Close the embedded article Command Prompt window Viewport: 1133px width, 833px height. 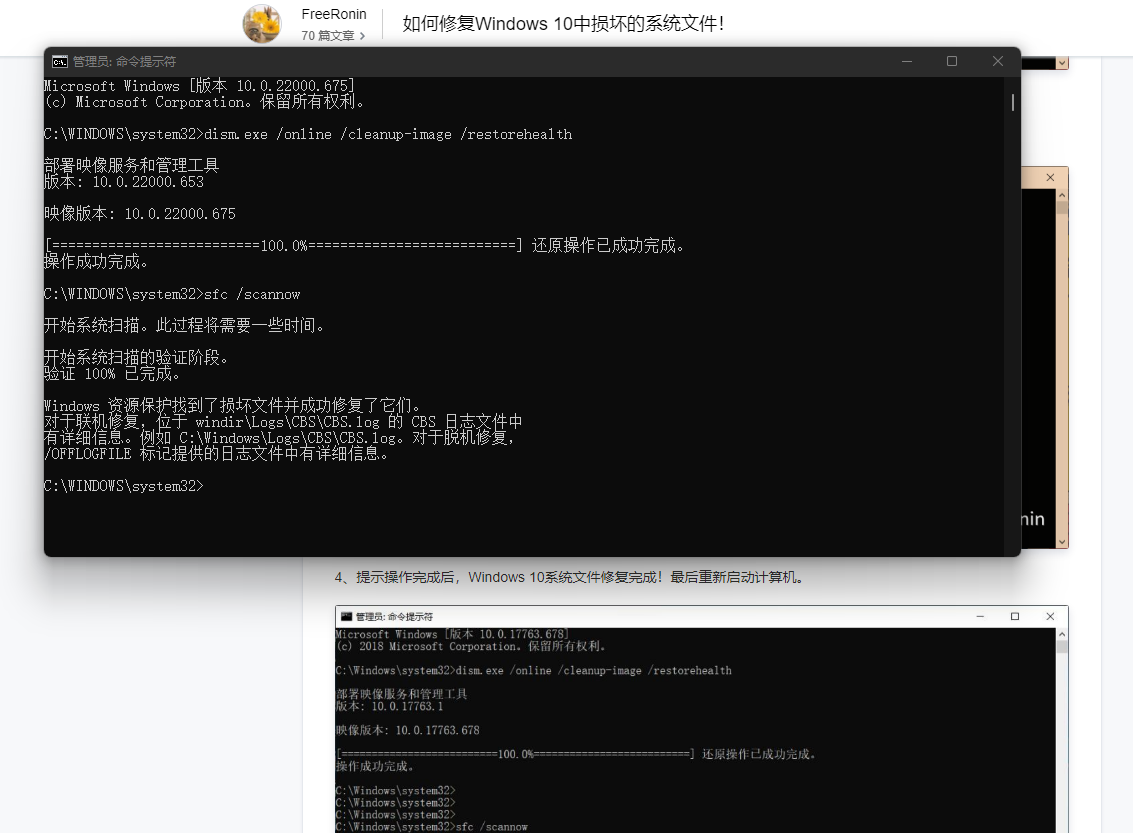point(1050,616)
